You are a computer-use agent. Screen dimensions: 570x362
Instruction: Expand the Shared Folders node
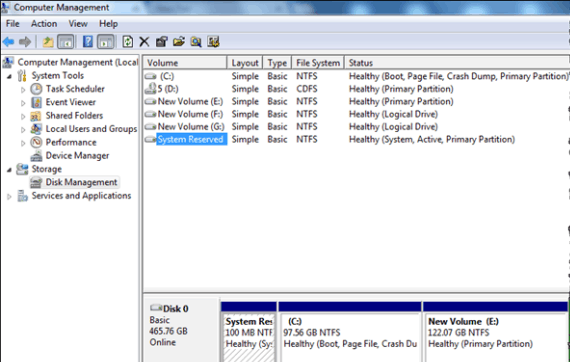[23, 116]
